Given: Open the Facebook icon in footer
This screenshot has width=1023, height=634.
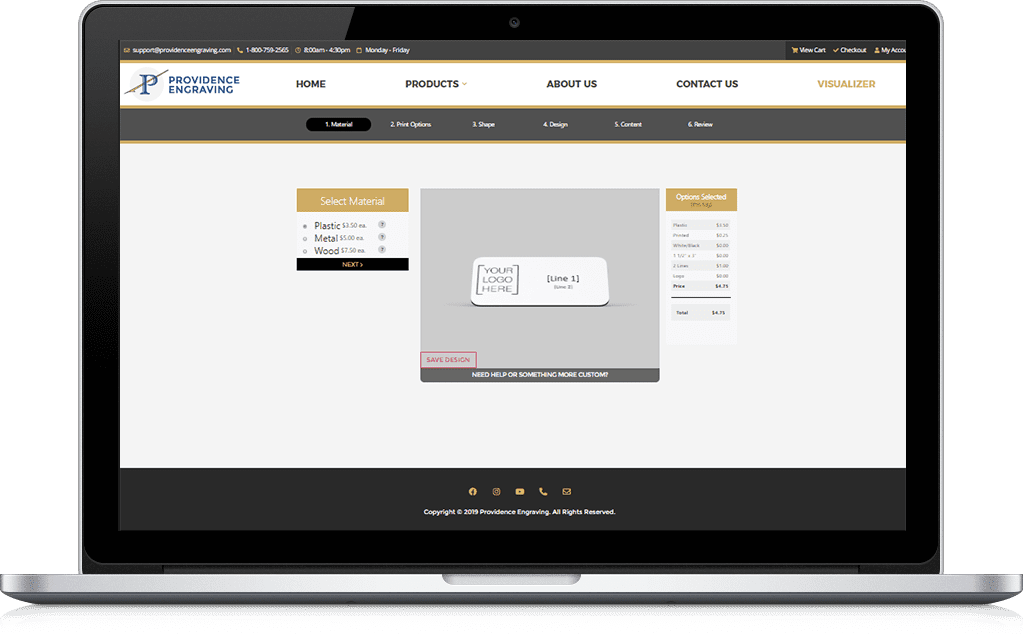Looking at the screenshot, I should click(x=473, y=491).
